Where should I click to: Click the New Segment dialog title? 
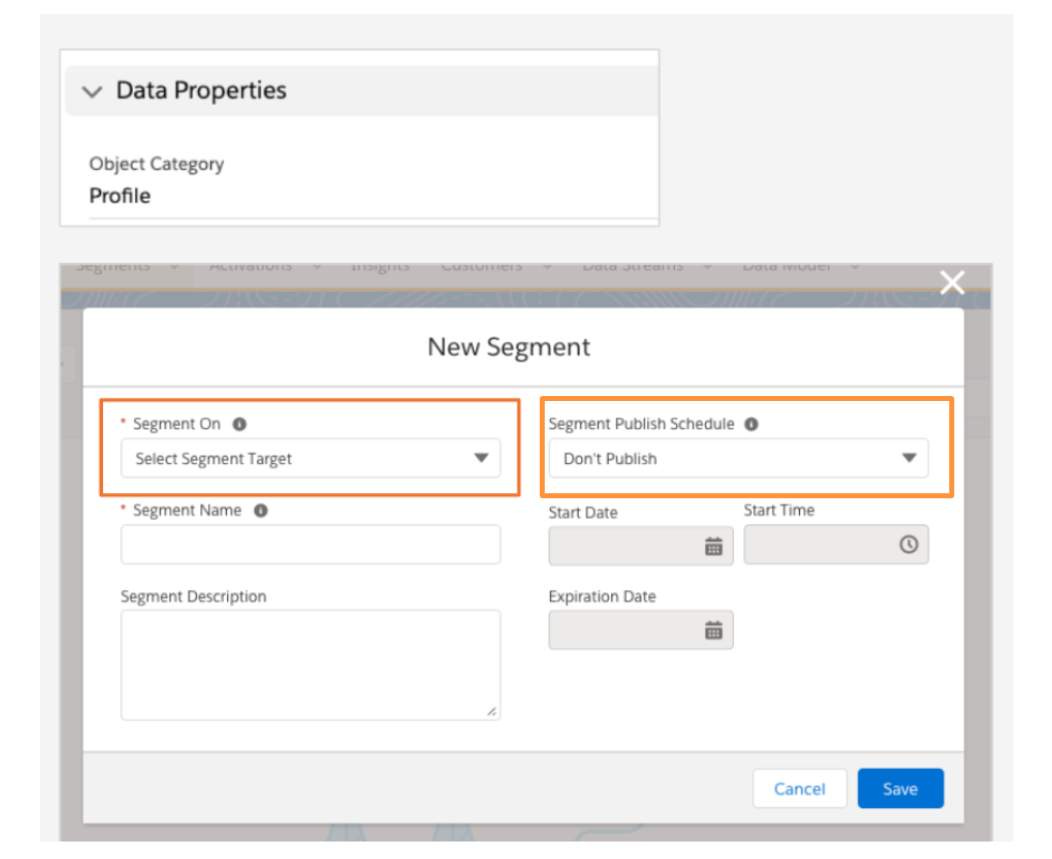[x=509, y=347]
